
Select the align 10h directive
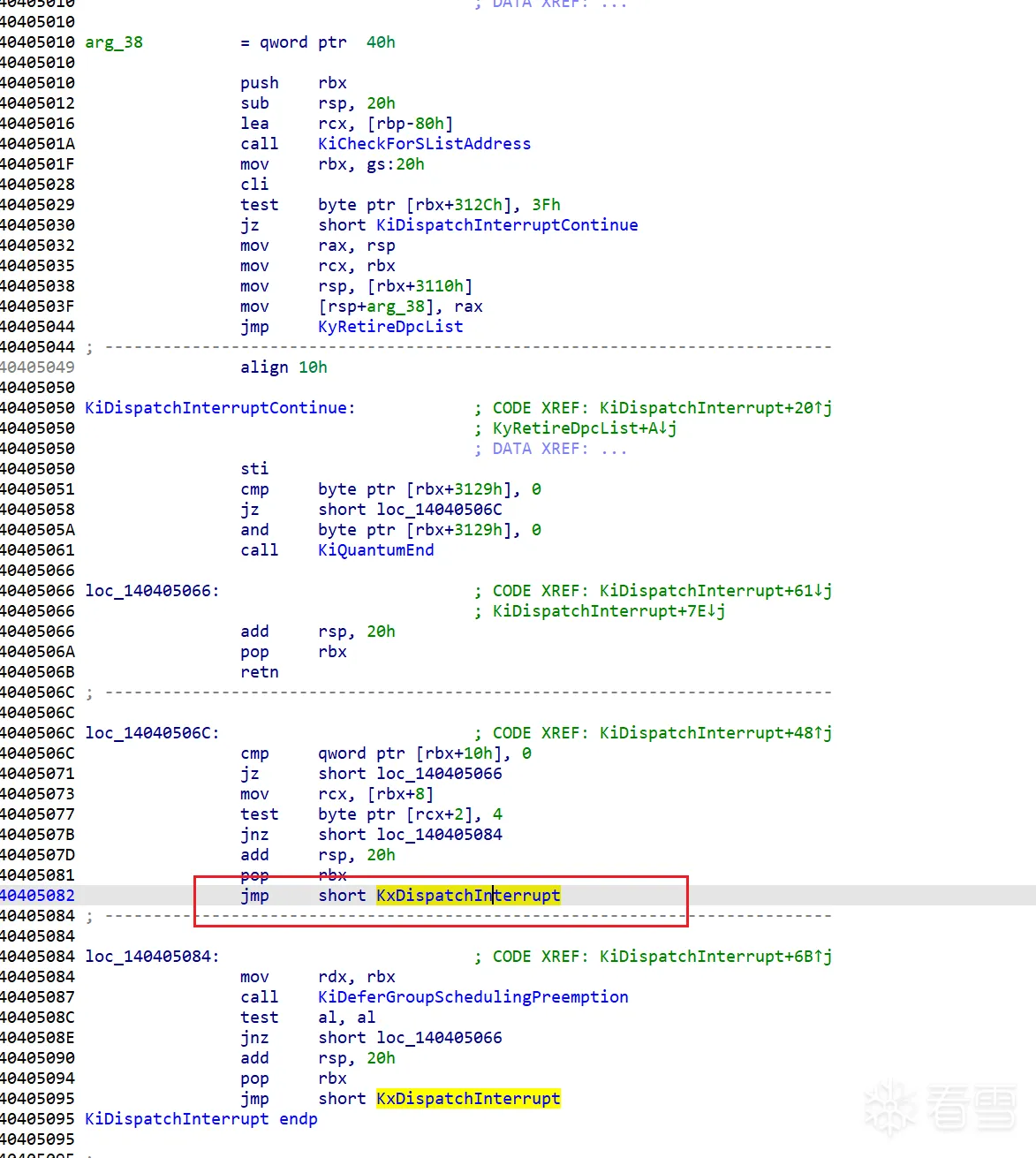pos(284,367)
